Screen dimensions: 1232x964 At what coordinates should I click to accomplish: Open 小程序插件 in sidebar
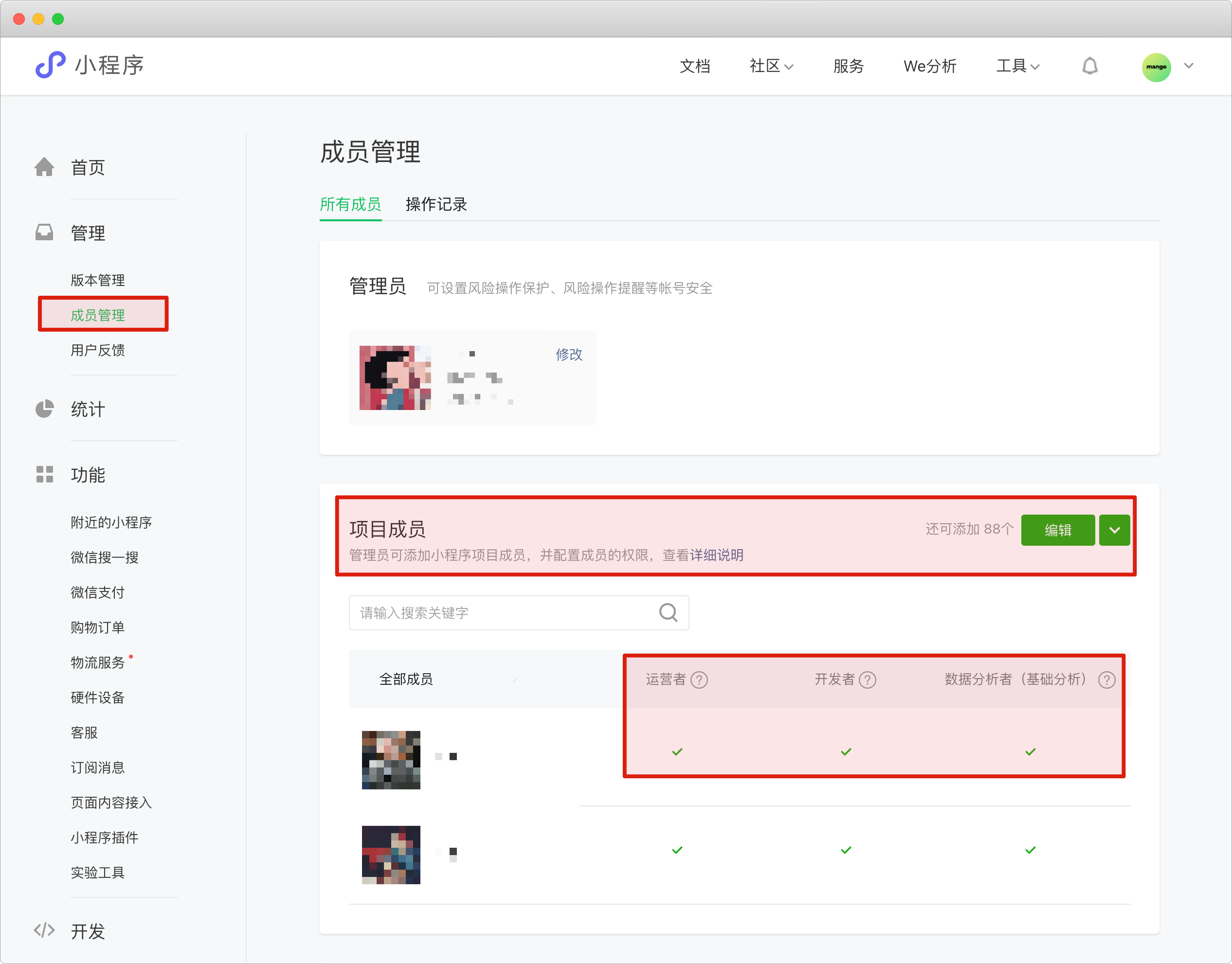[x=104, y=837]
